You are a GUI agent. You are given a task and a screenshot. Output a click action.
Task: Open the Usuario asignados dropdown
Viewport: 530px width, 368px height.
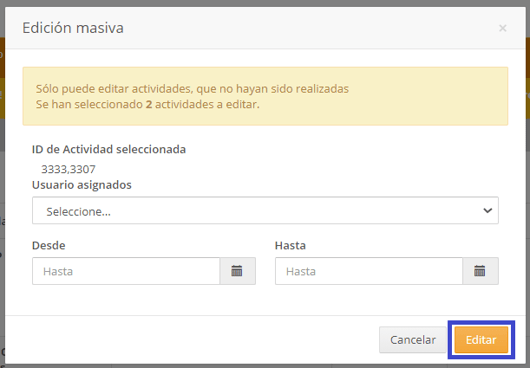point(265,210)
